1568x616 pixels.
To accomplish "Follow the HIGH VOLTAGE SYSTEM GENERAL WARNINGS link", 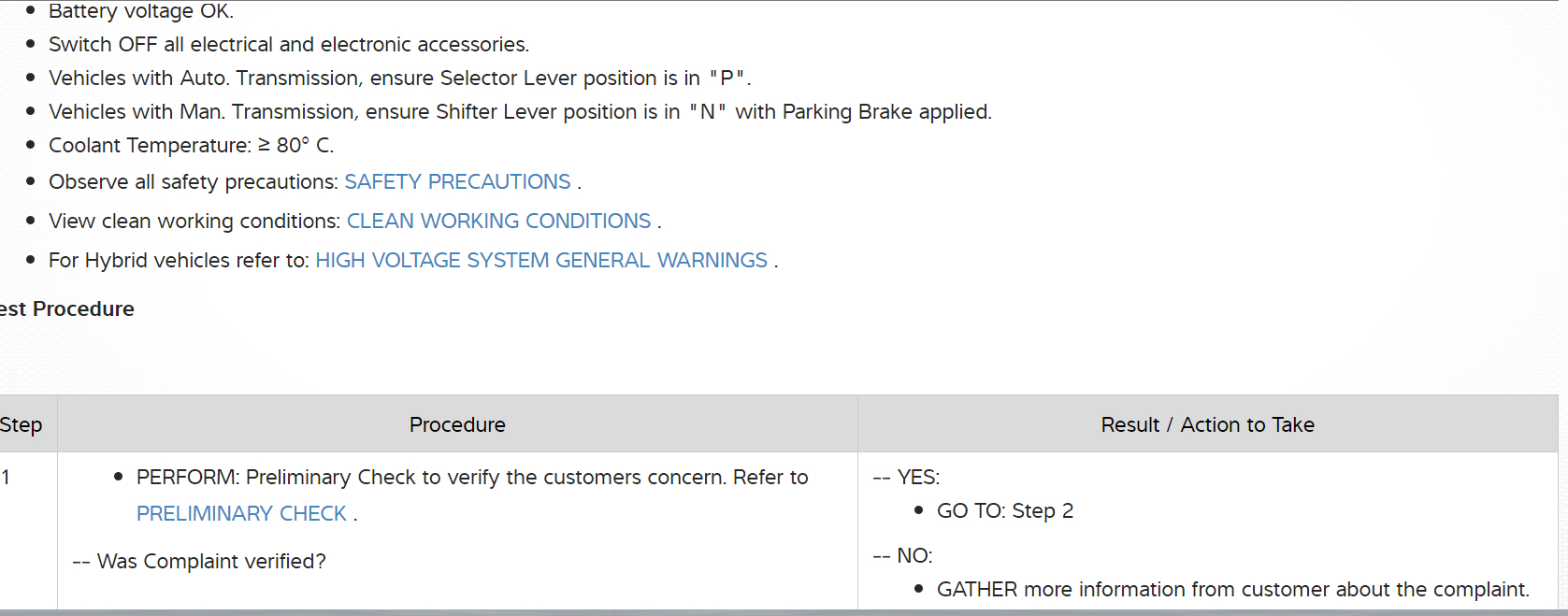I will pyautogui.click(x=541, y=260).
